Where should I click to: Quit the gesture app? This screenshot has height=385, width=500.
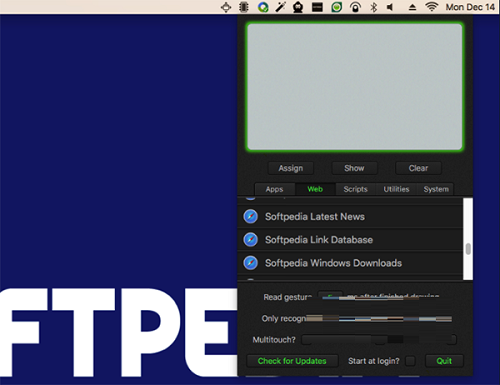[444, 361]
